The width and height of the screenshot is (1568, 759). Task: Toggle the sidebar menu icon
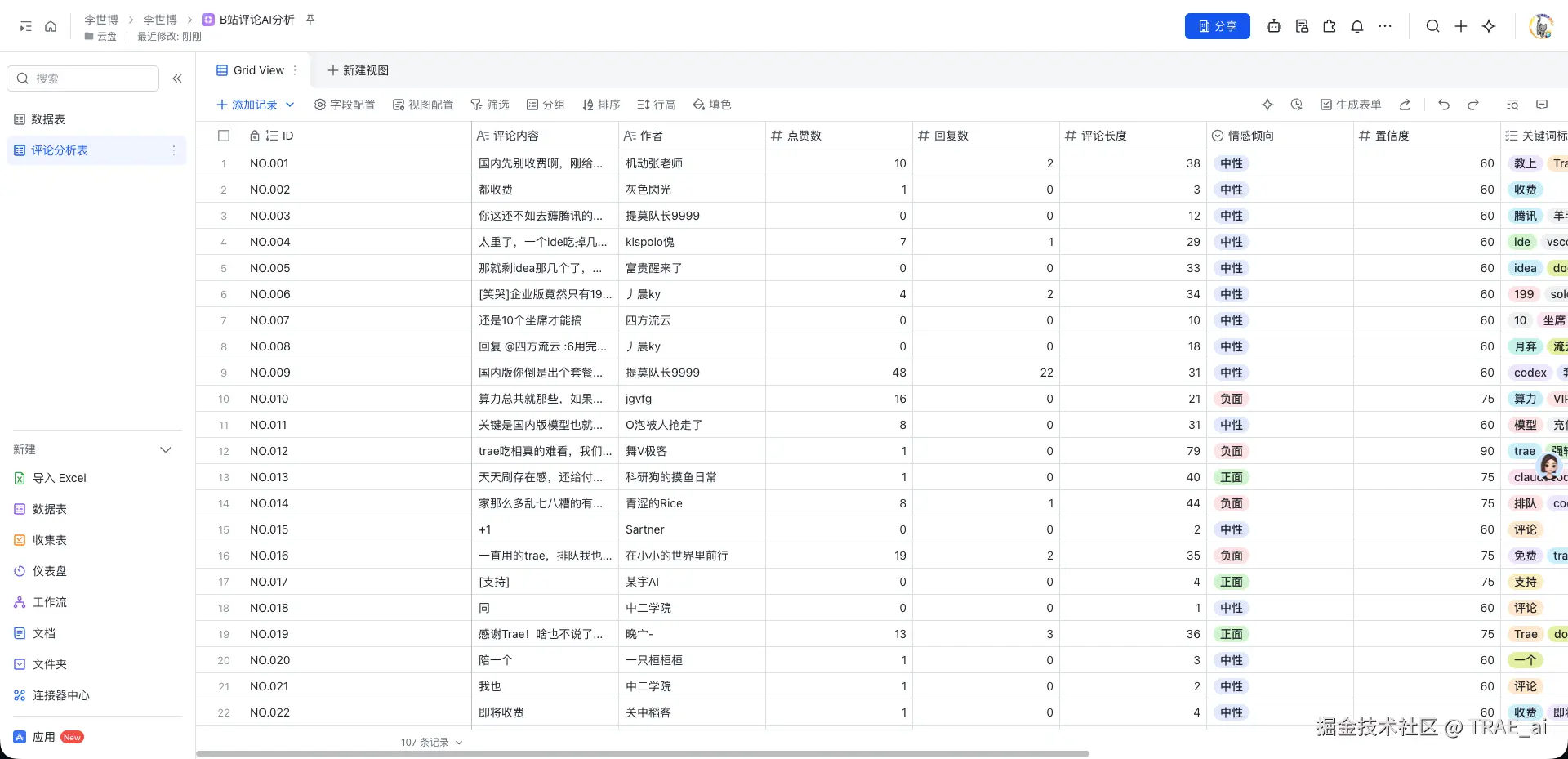[x=25, y=26]
